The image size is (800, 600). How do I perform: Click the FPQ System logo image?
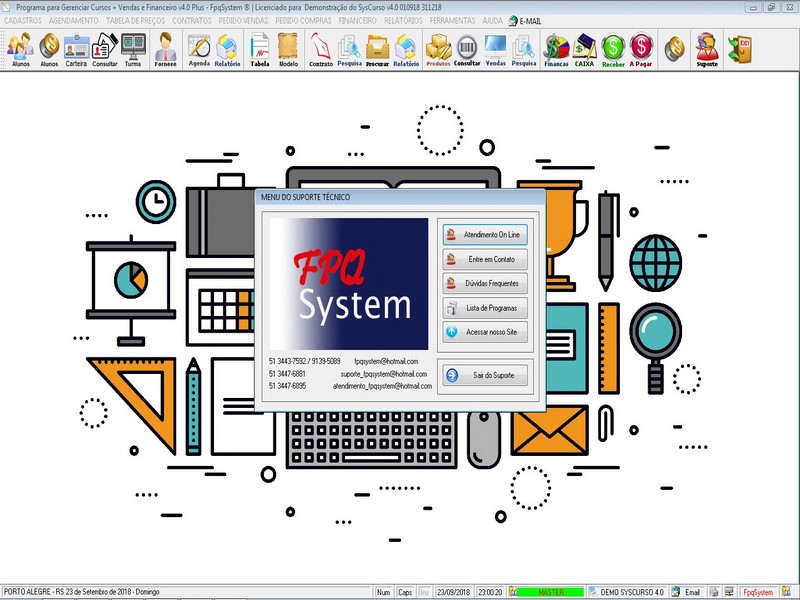click(x=349, y=284)
